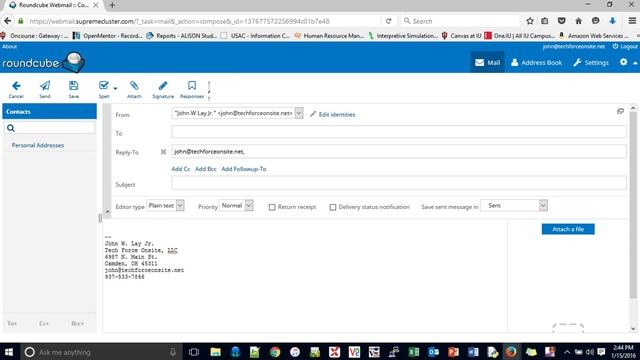Bookmark this page with the star icon

click(x=530, y=21)
